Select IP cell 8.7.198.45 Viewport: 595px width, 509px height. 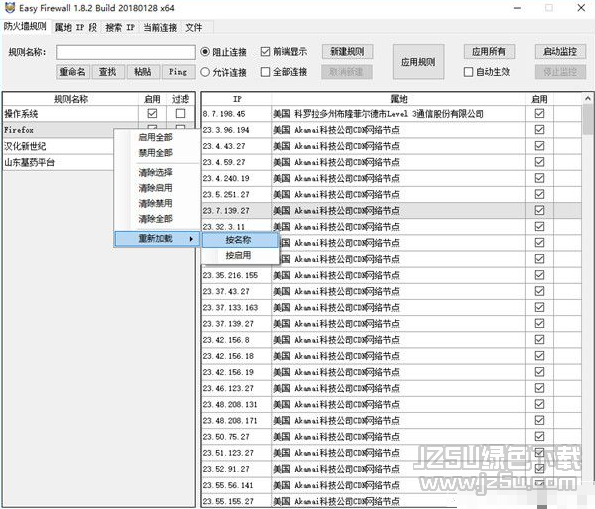pos(237,114)
